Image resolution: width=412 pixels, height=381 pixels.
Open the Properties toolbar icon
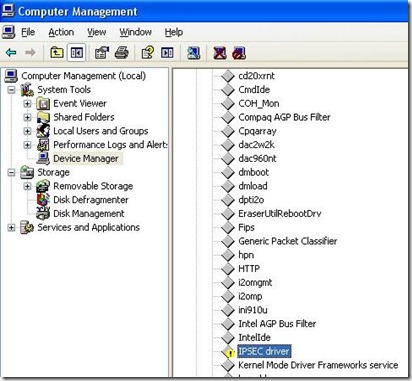(x=102, y=53)
